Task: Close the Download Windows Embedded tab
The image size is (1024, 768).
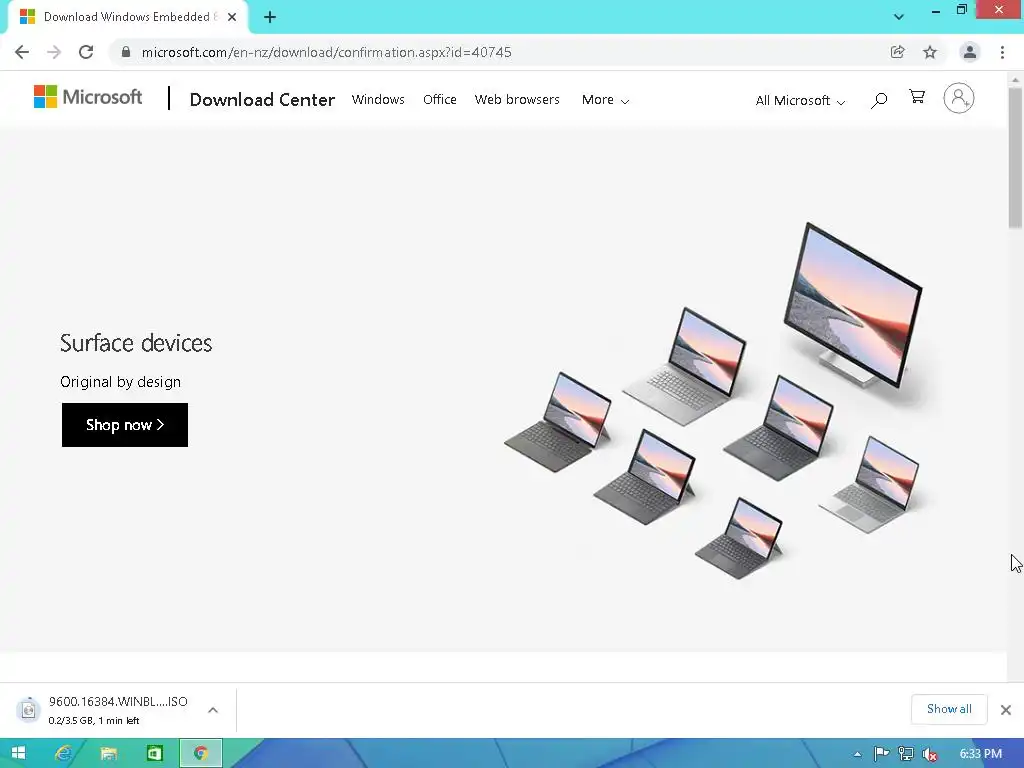Action: 232,17
